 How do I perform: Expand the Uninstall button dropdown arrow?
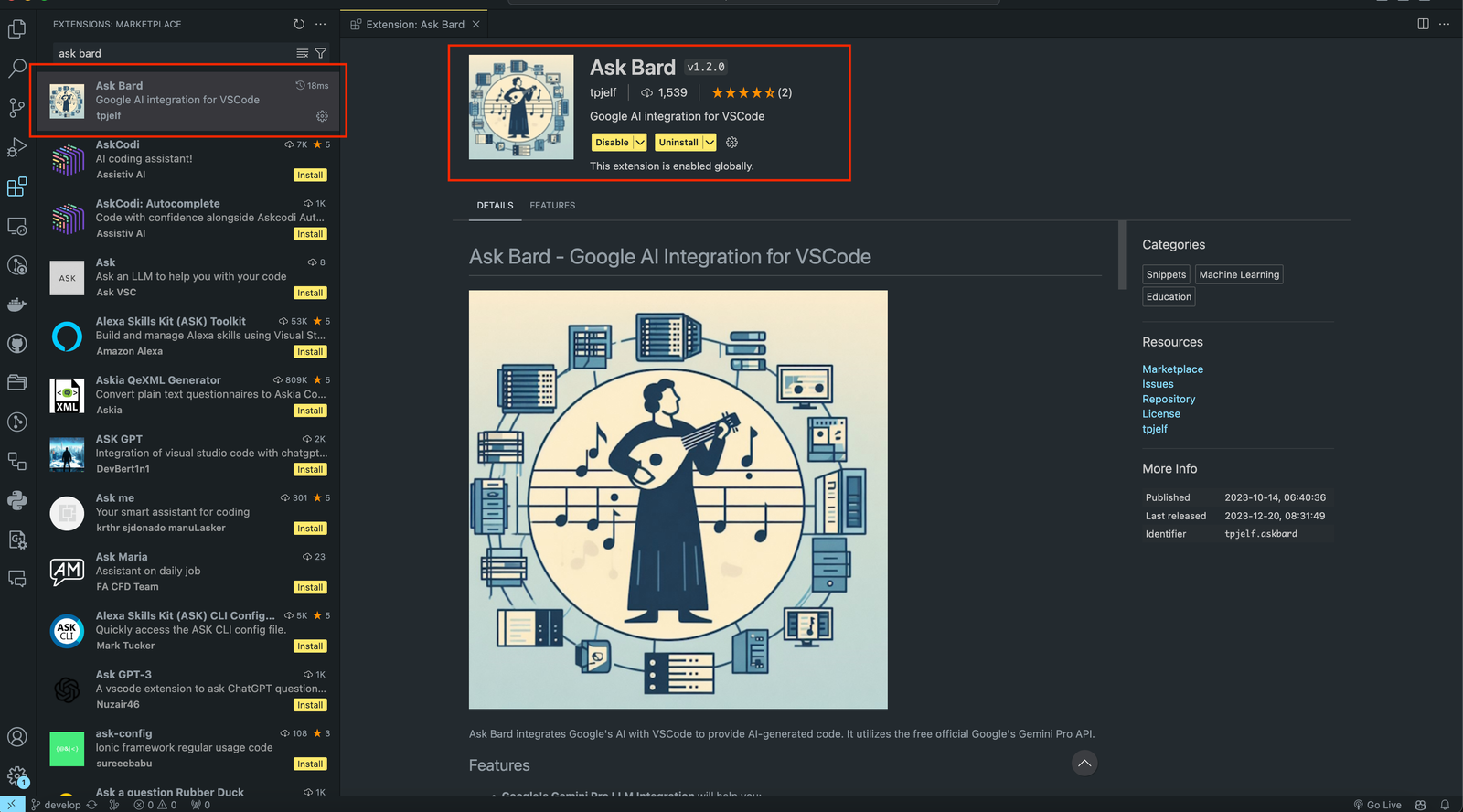(710, 143)
